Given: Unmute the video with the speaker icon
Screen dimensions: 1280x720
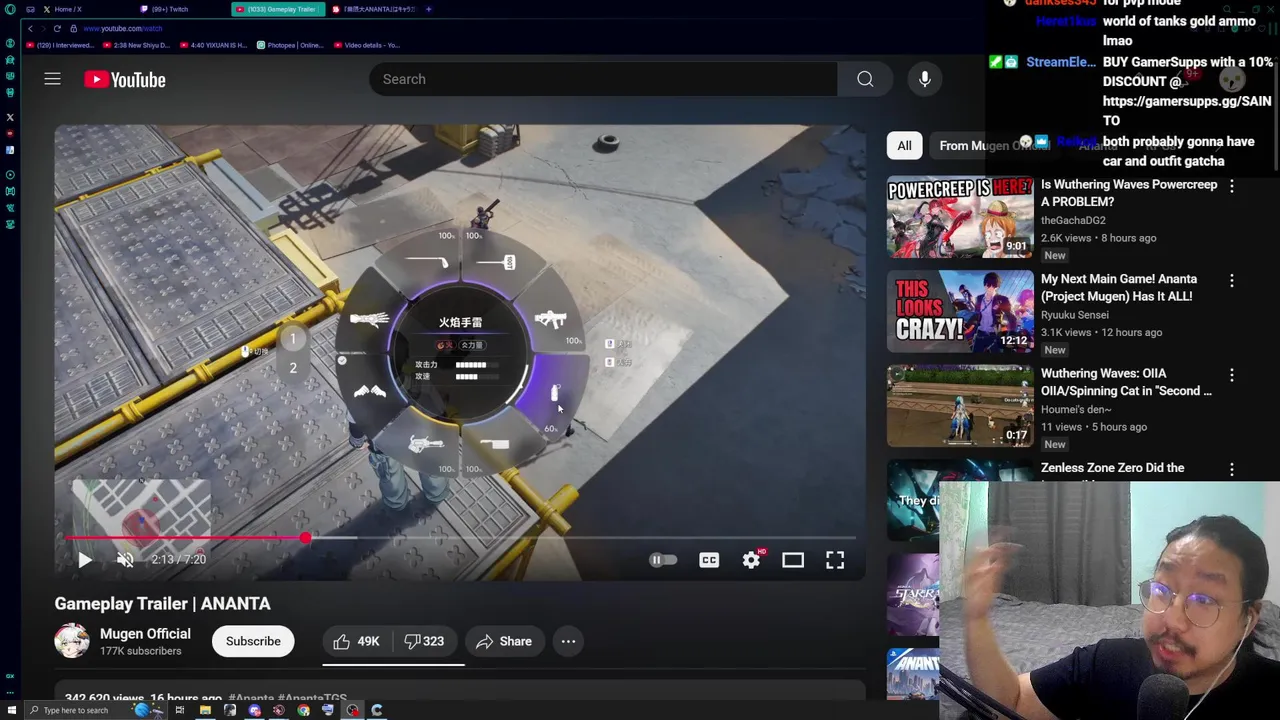Looking at the screenshot, I should 125,560.
